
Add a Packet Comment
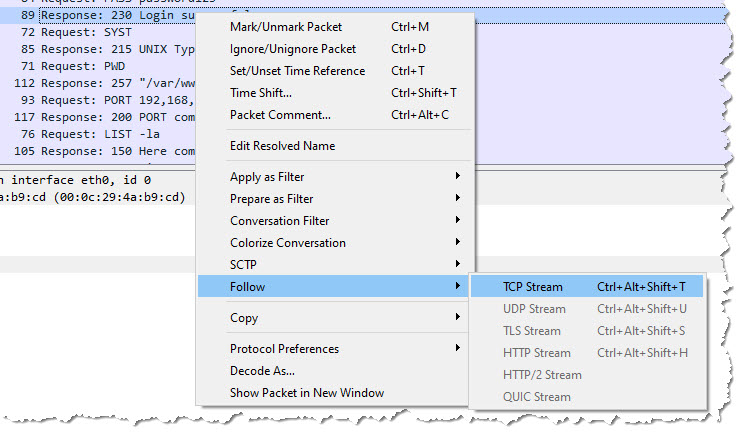[279, 115]
